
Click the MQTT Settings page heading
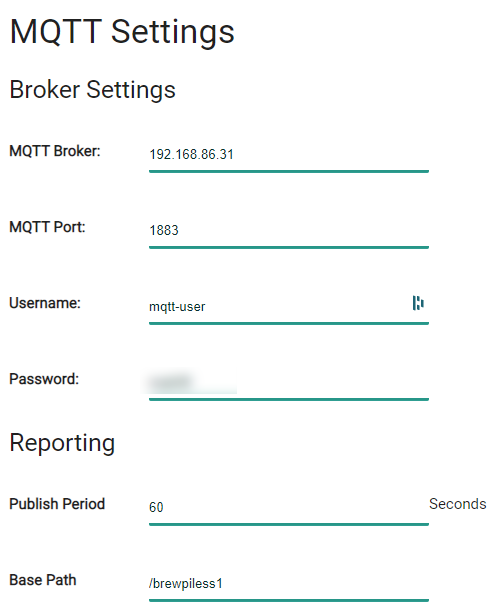coord(122,32)
